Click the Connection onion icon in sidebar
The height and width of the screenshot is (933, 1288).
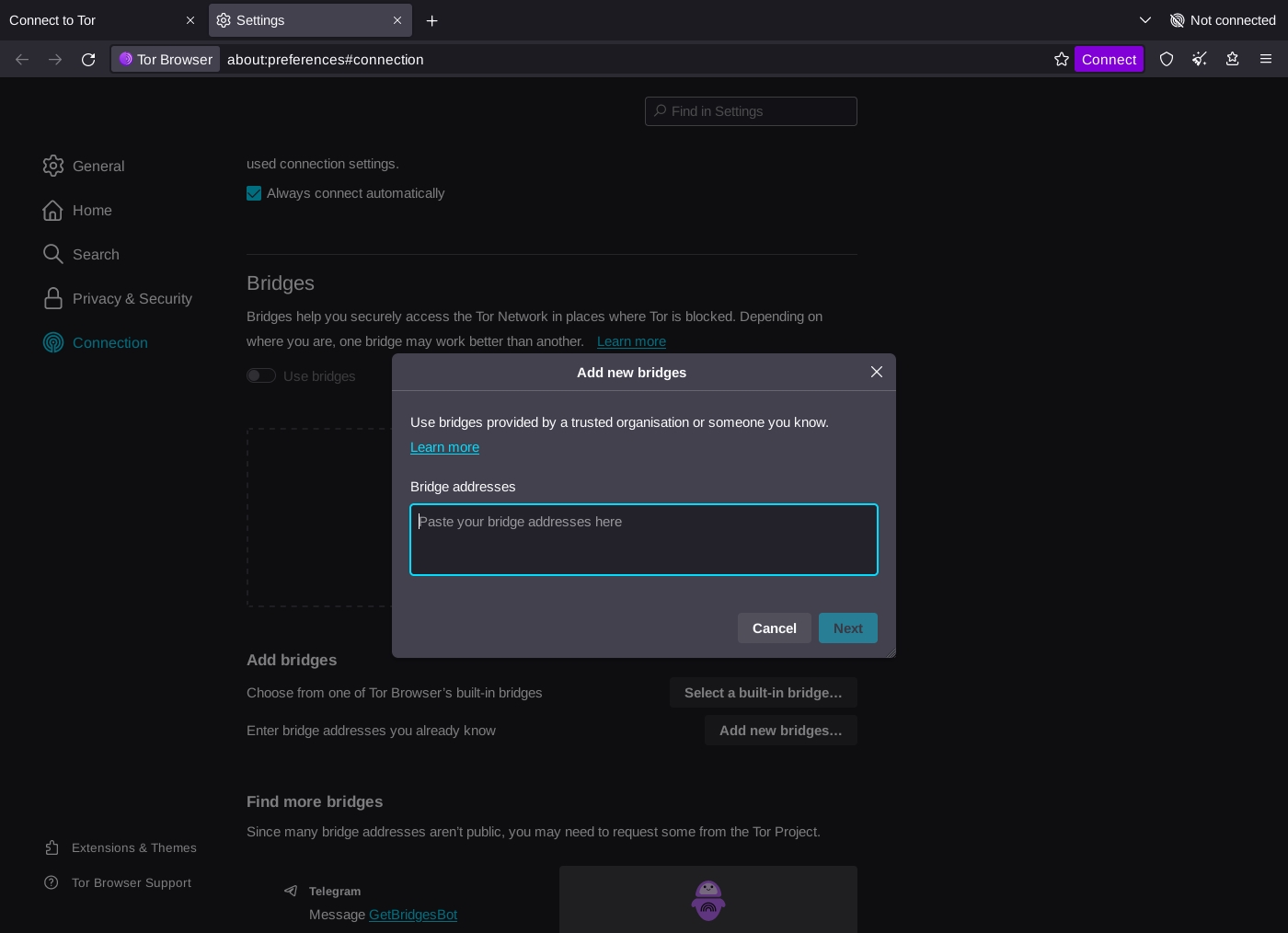pos(53,342)
